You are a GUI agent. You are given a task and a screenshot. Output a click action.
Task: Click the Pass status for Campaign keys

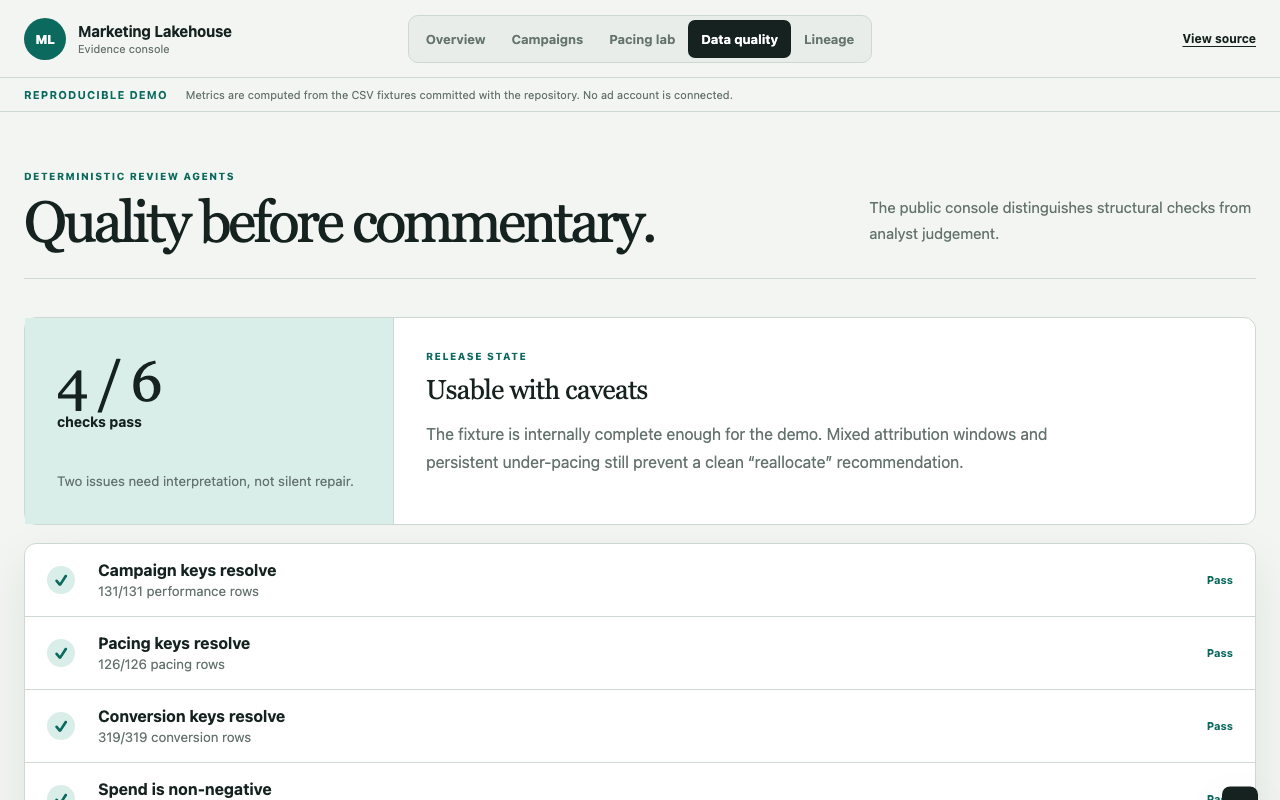(1219, 580)
